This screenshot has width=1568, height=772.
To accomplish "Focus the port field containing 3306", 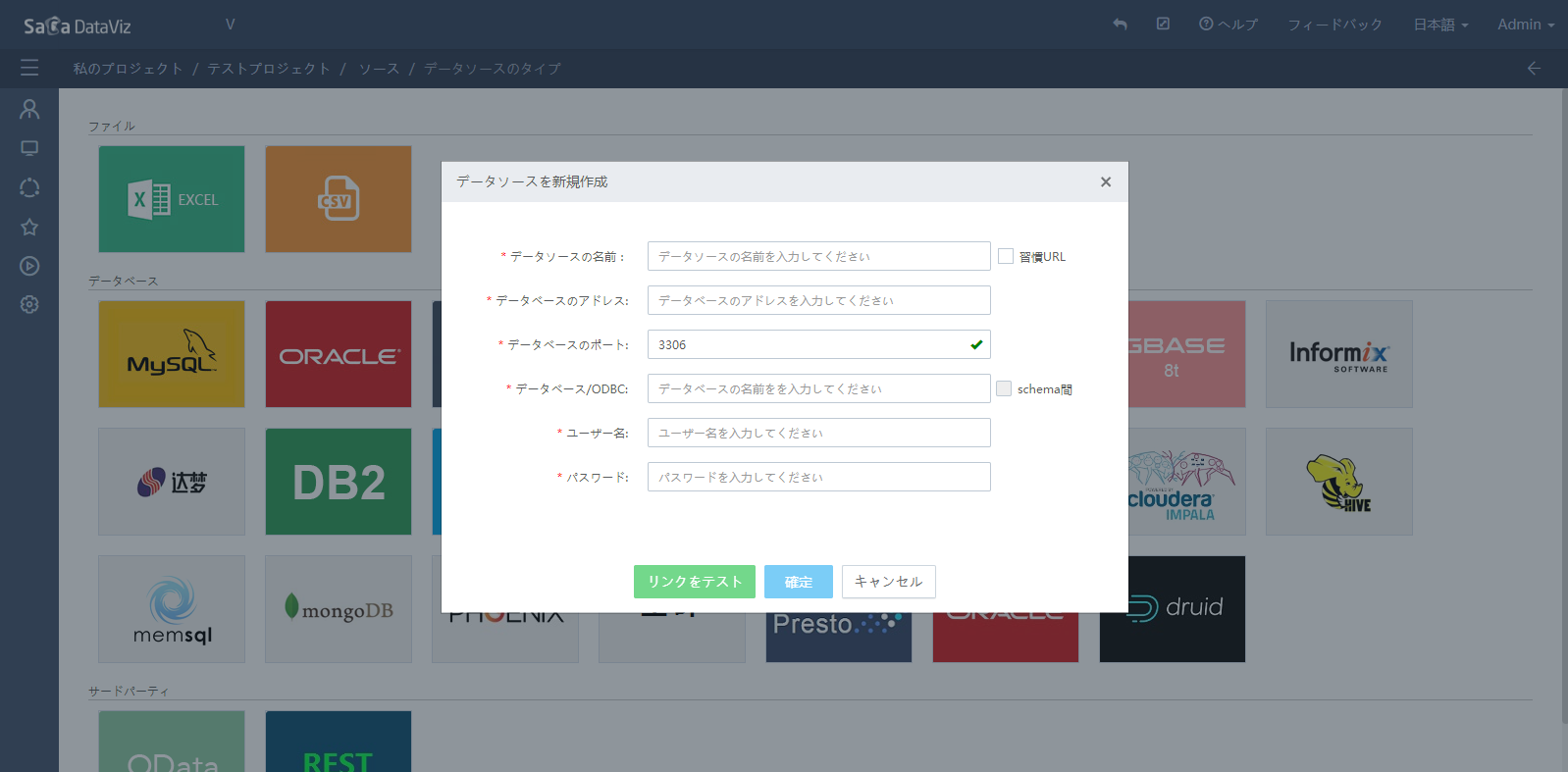I will [x=819, y=344].
